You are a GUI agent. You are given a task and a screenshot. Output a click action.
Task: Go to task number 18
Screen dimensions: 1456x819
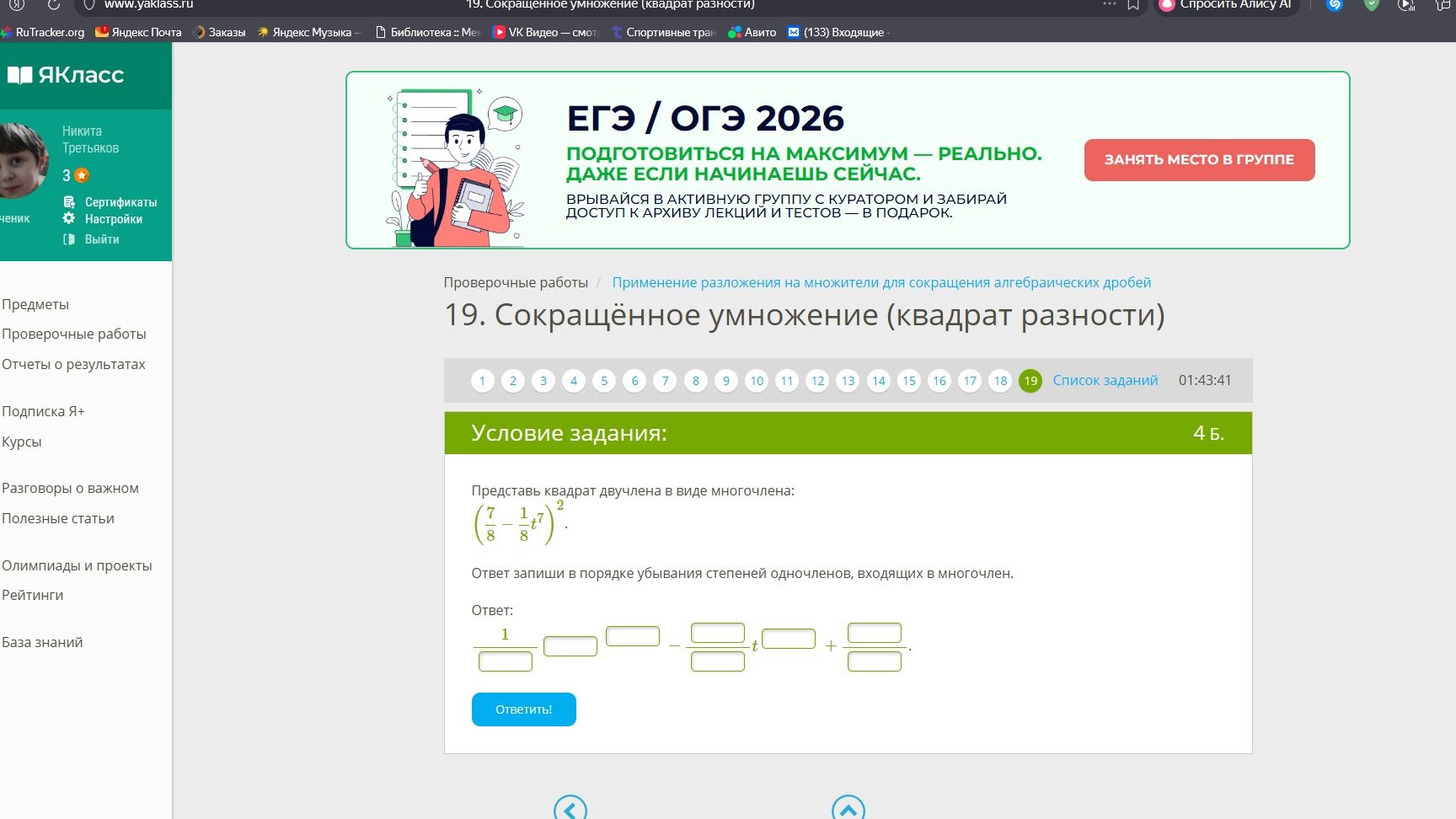tap(1000, 381)
